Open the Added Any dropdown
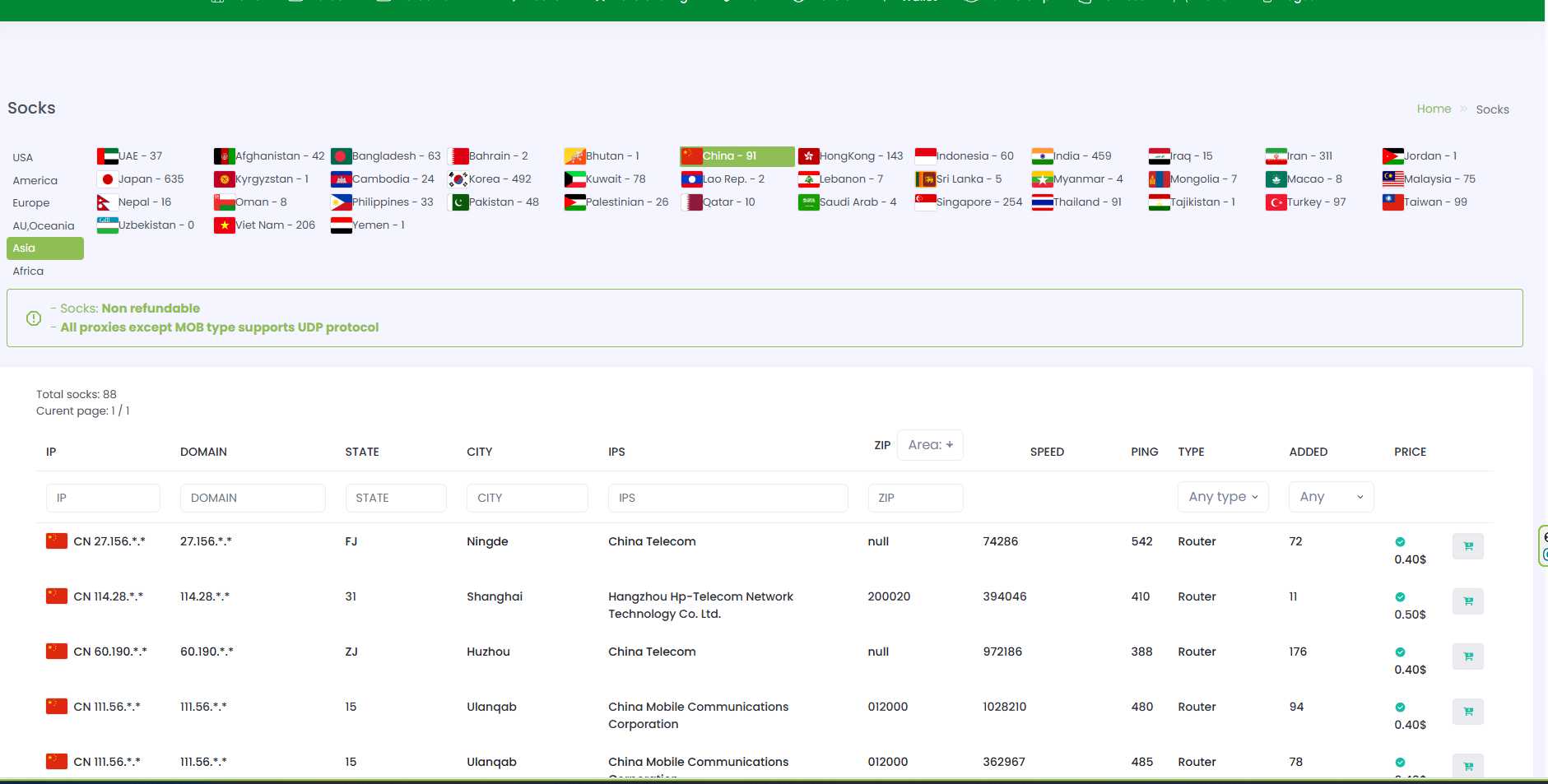1548x784 pixels. [x=1331, y=497]
